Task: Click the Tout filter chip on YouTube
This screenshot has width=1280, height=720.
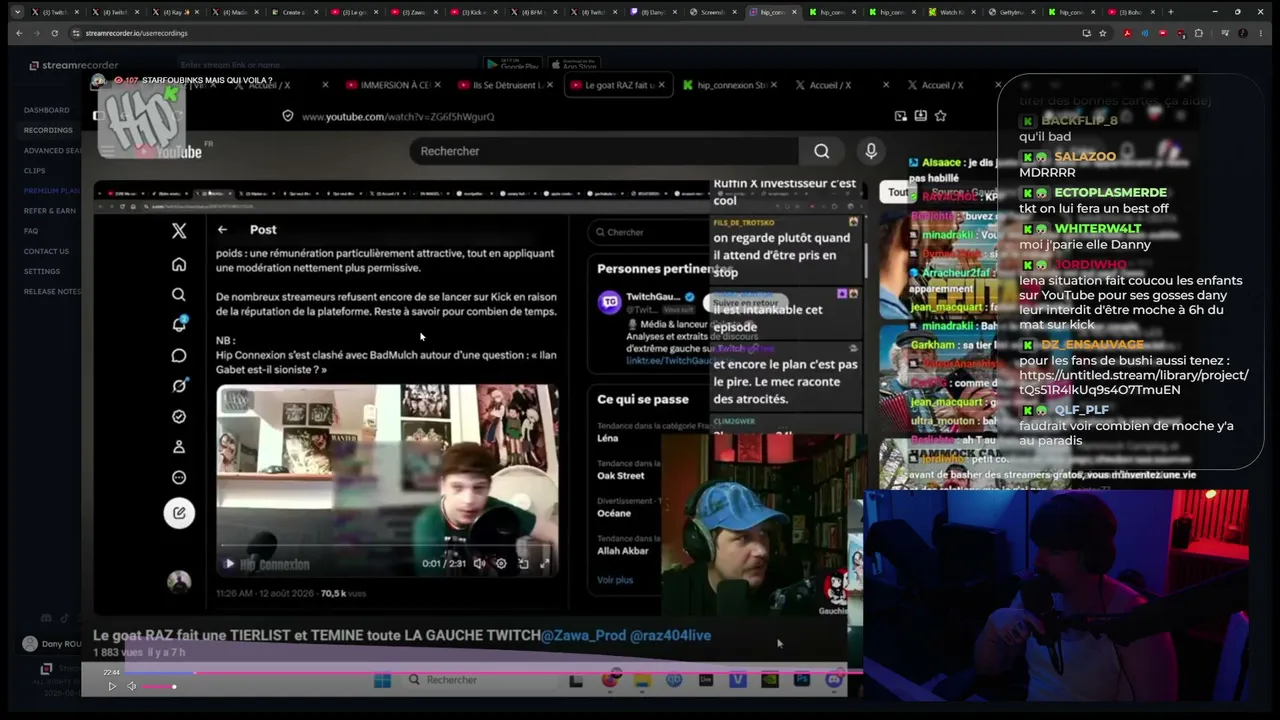Action: tap(898, 192)
